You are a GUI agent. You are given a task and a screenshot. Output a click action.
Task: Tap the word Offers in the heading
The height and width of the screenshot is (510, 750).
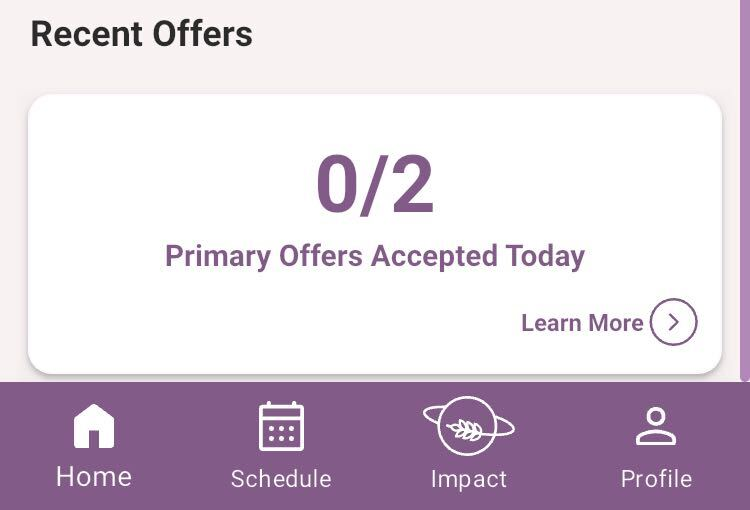click(x=202, y=34)
